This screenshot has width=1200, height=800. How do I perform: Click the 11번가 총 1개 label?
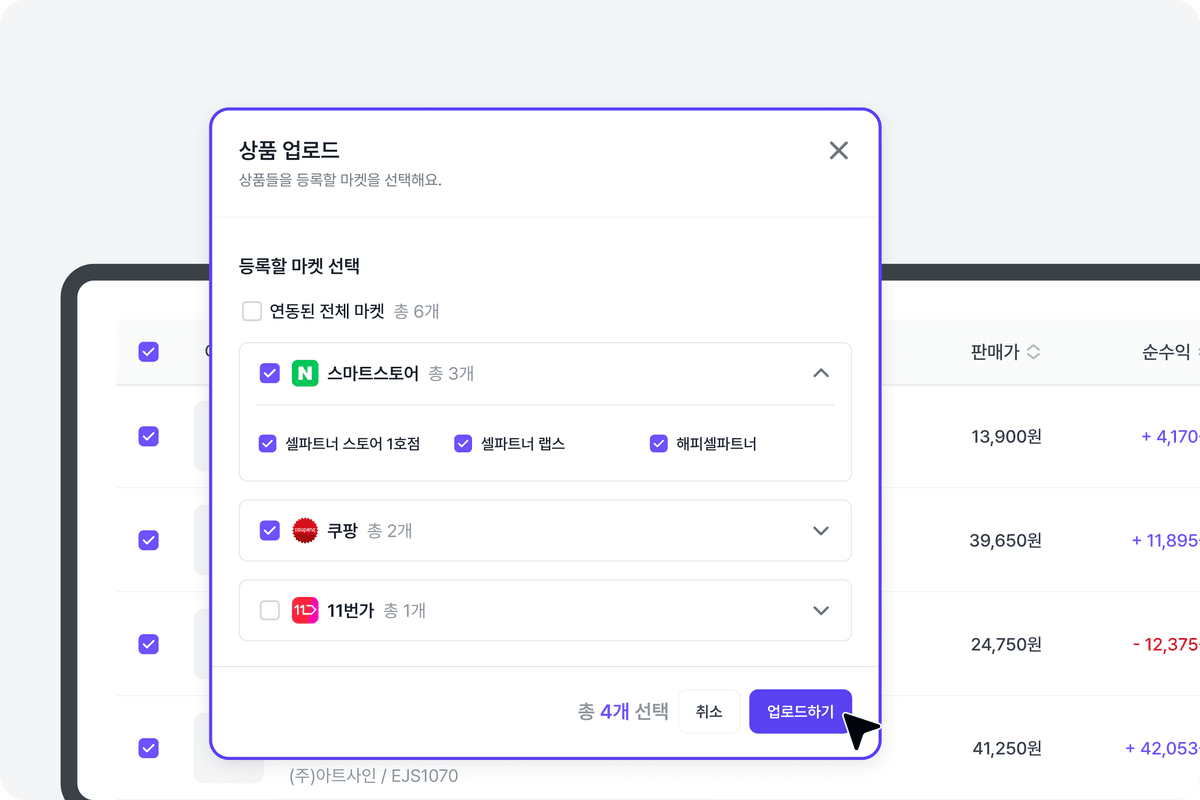[377, 610]
